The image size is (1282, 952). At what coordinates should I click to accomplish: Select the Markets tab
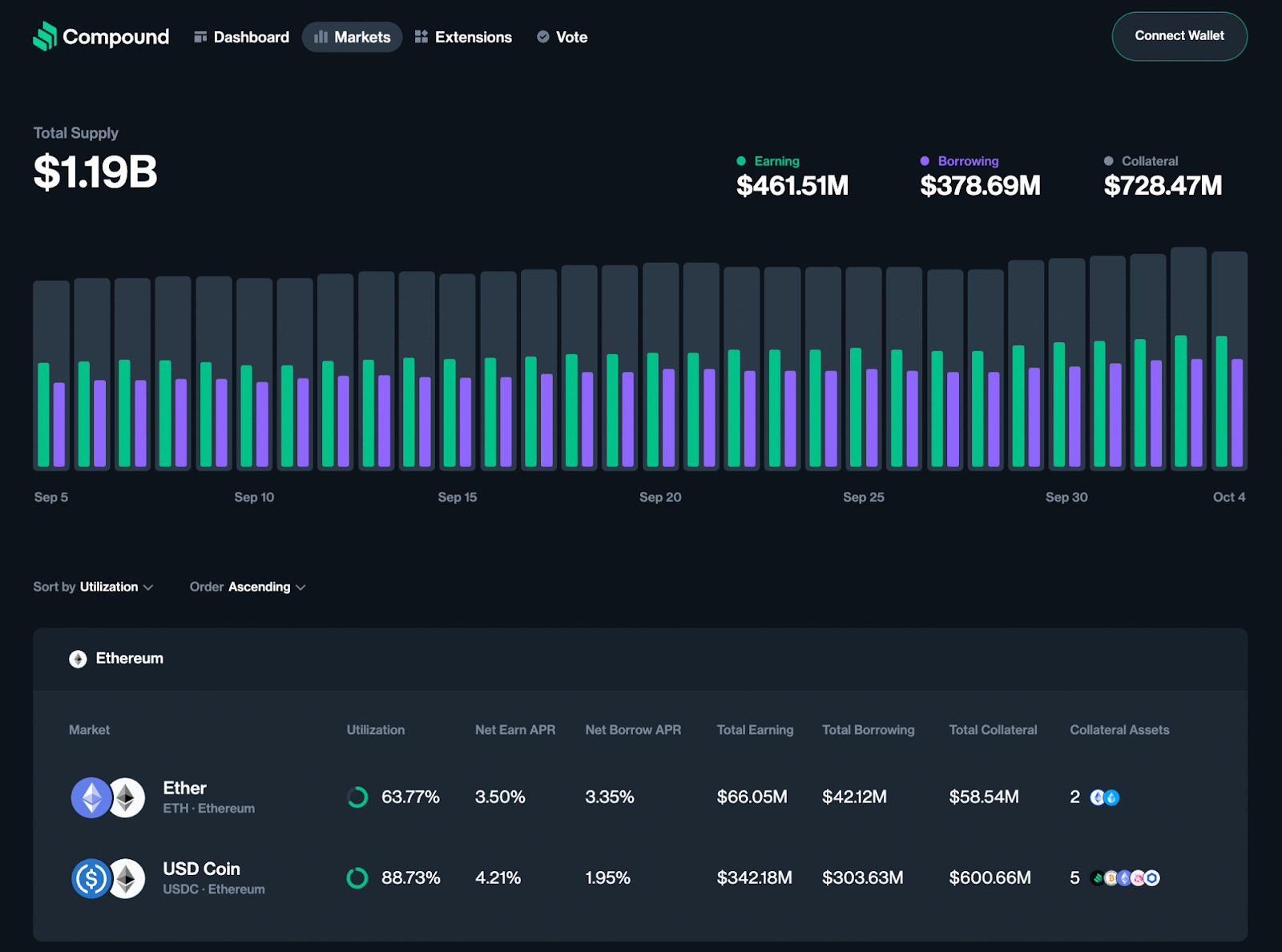[x=352, y=37]
